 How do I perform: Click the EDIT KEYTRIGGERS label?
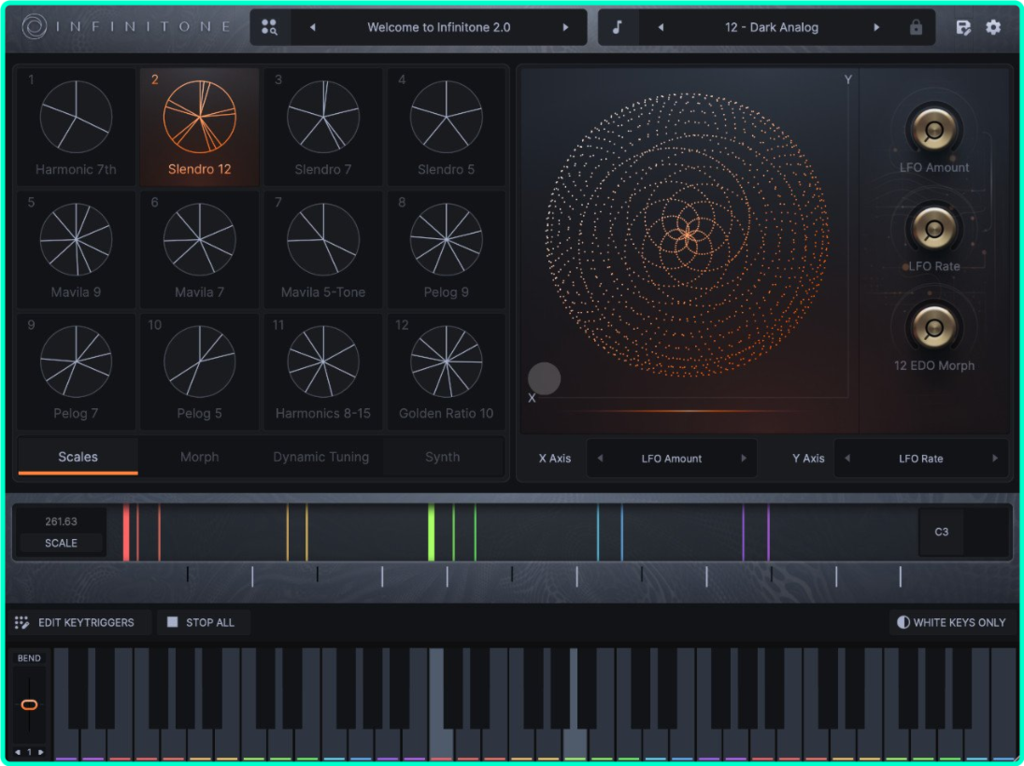click(x=86, y=622)
